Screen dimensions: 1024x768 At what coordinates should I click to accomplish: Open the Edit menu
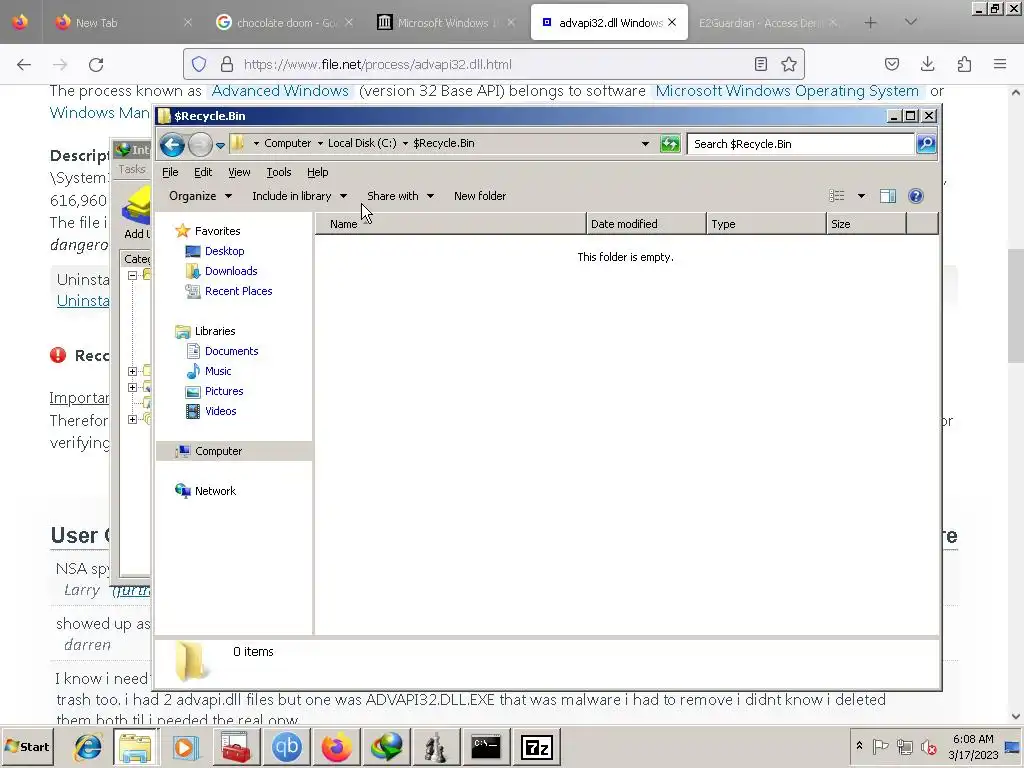[203, 172]
